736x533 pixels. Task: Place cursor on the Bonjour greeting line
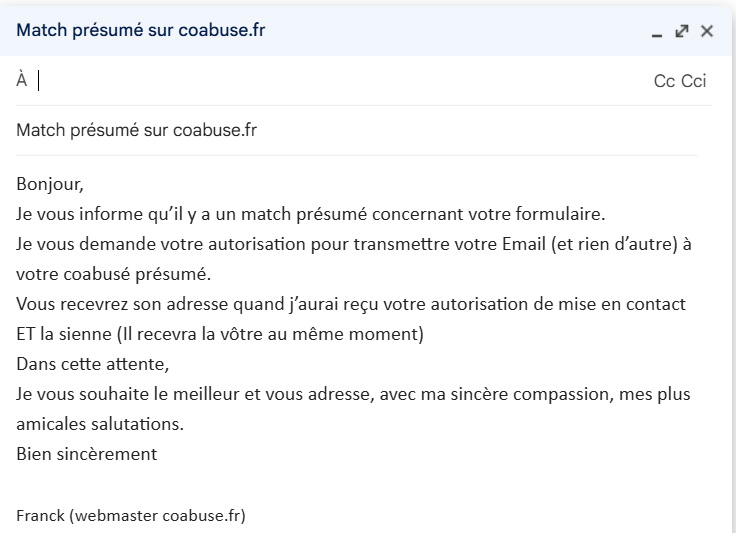pyautogui.click(x=50, y=184)
